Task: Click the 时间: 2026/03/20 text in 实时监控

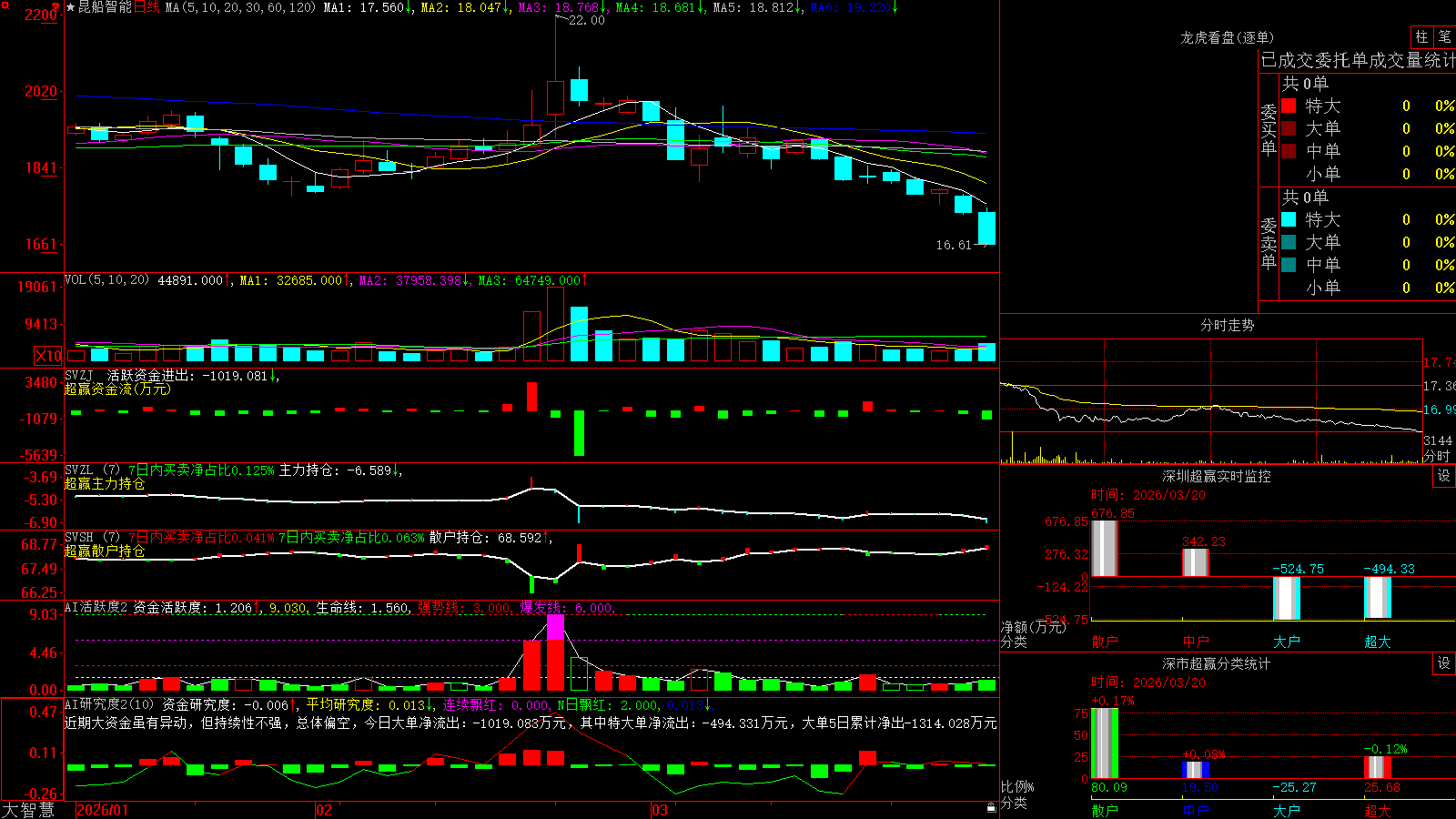Action: 1148,495
